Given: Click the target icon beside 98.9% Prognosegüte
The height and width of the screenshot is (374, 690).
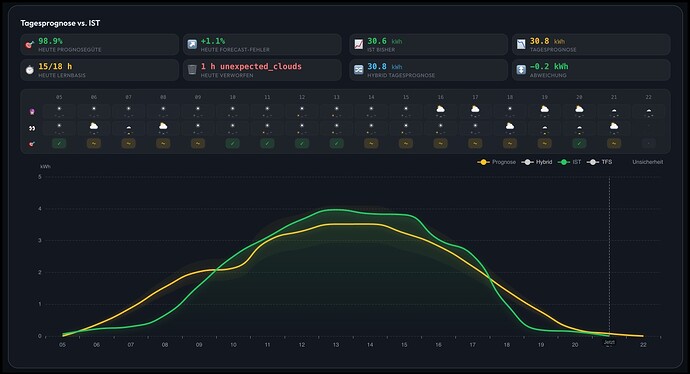Looking at the screenshot, I should click(29, 44).
